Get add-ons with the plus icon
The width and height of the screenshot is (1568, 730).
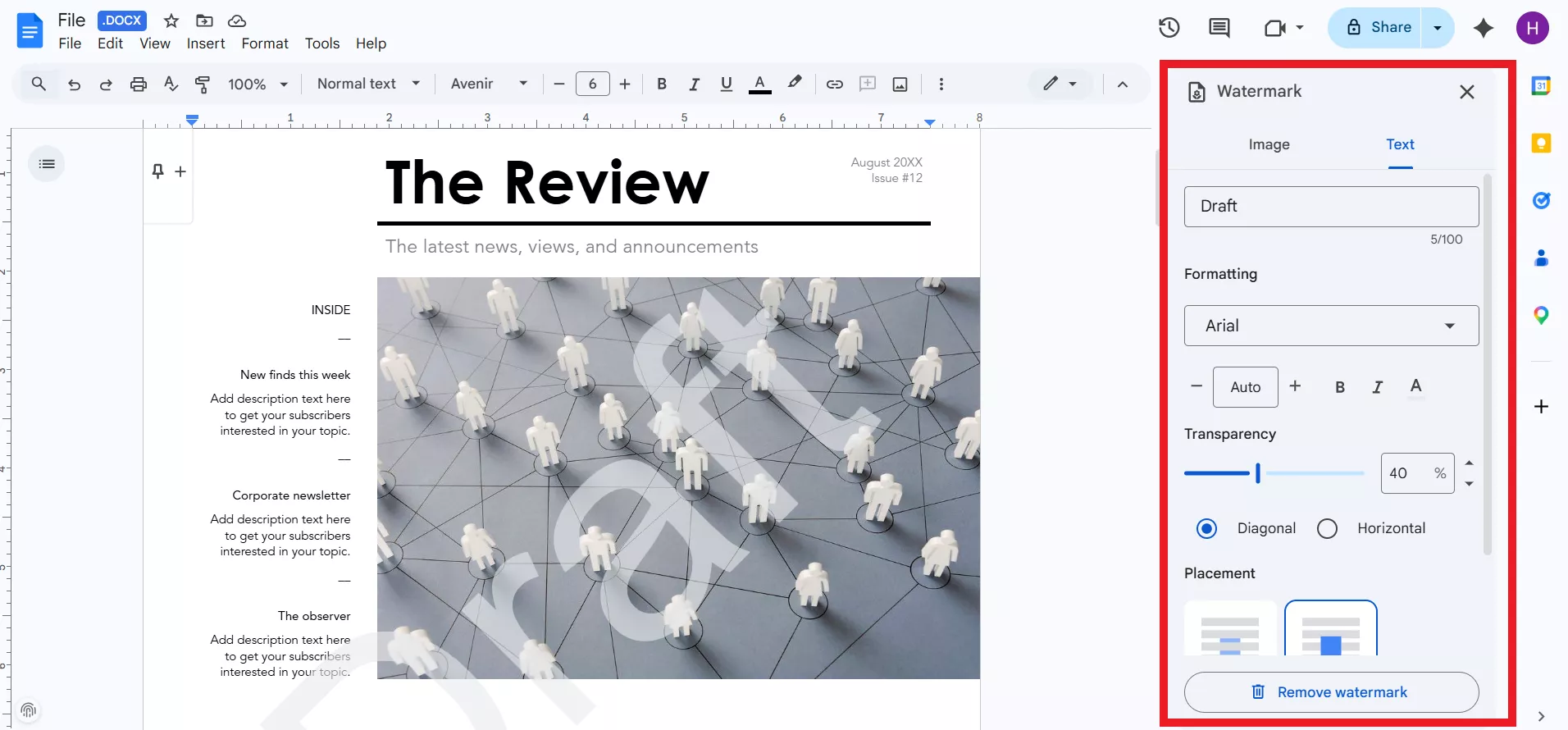click(1541, 407)
